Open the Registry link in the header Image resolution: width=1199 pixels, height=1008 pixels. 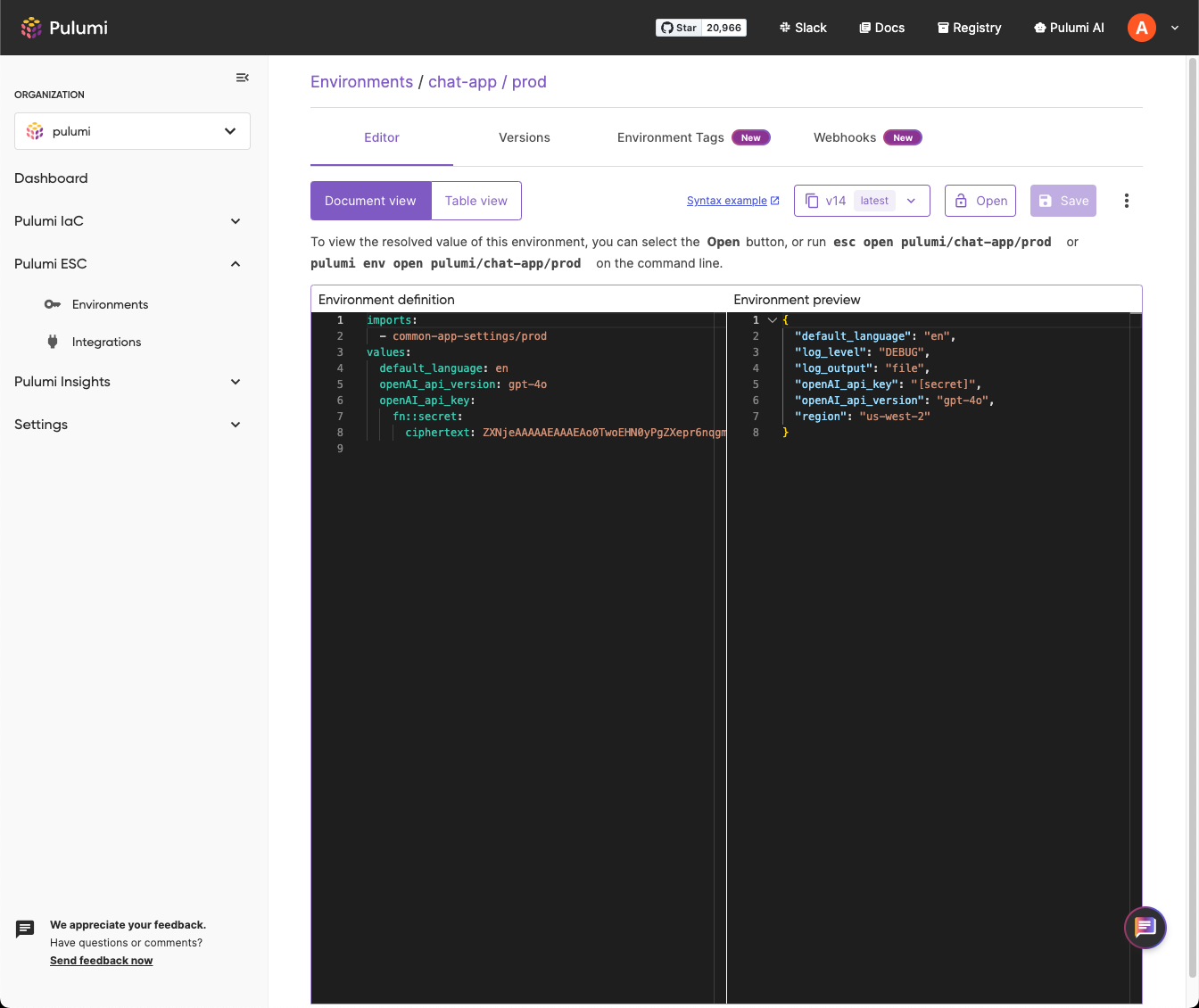tap(970, 28)
